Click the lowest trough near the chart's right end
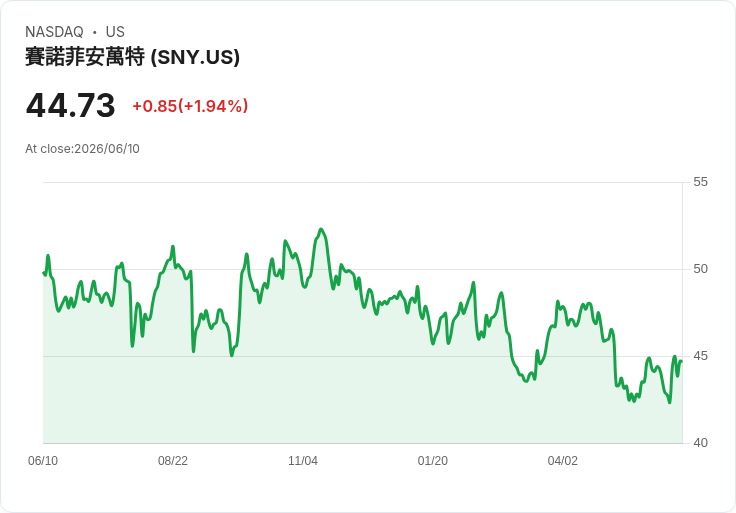736x513 pixels. [669, 402]
